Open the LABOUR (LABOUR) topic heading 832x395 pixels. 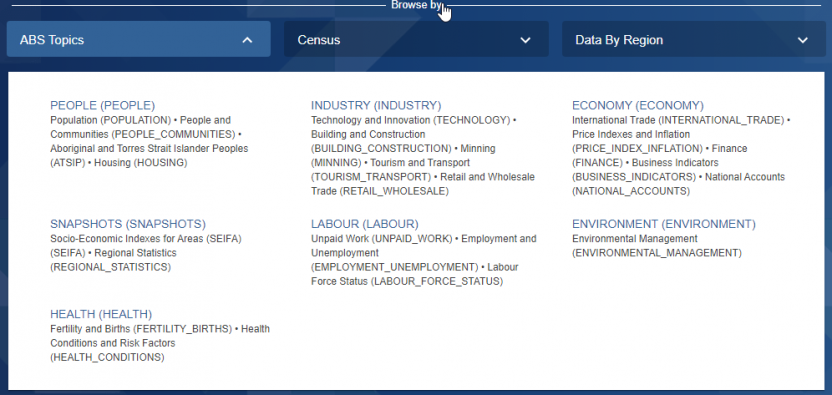[x=365, y=224]
